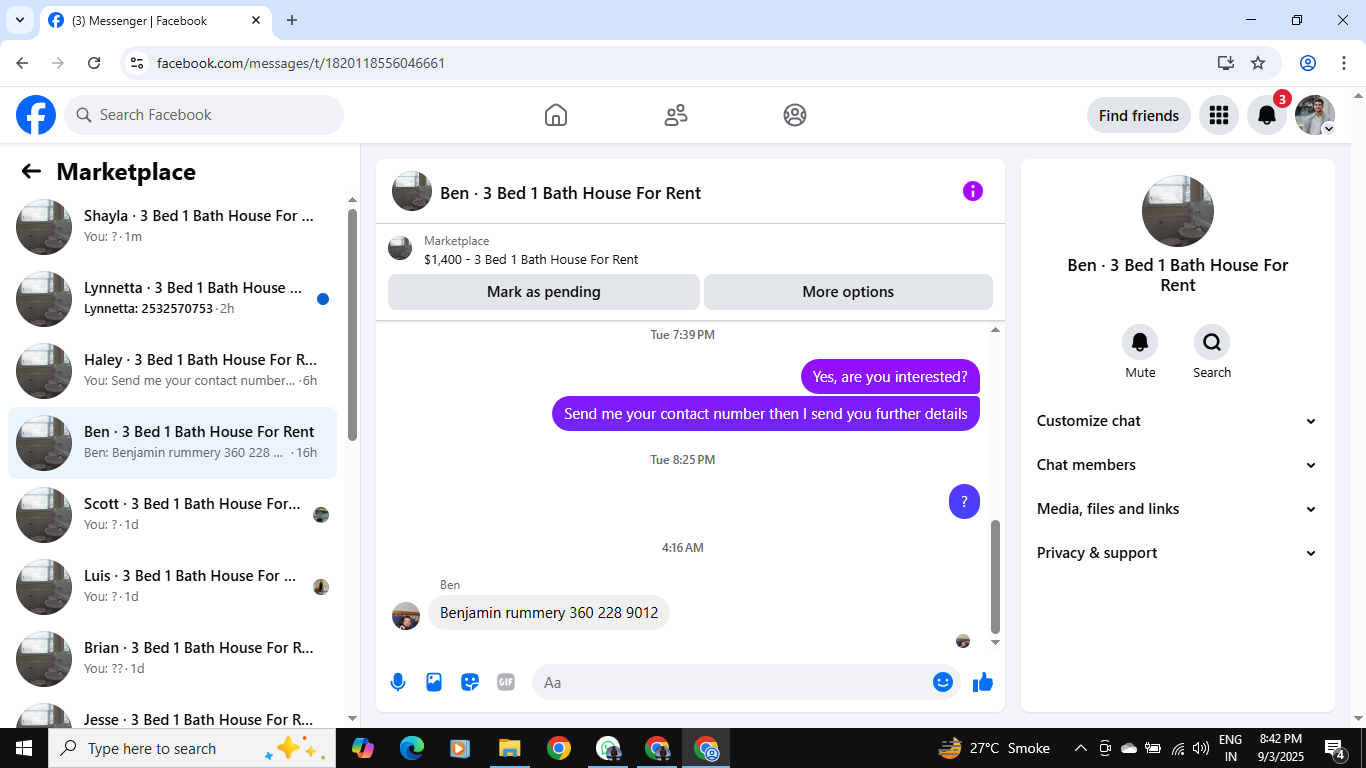
Task: Click the browser back arrow
Action: [x=22, y=63]
